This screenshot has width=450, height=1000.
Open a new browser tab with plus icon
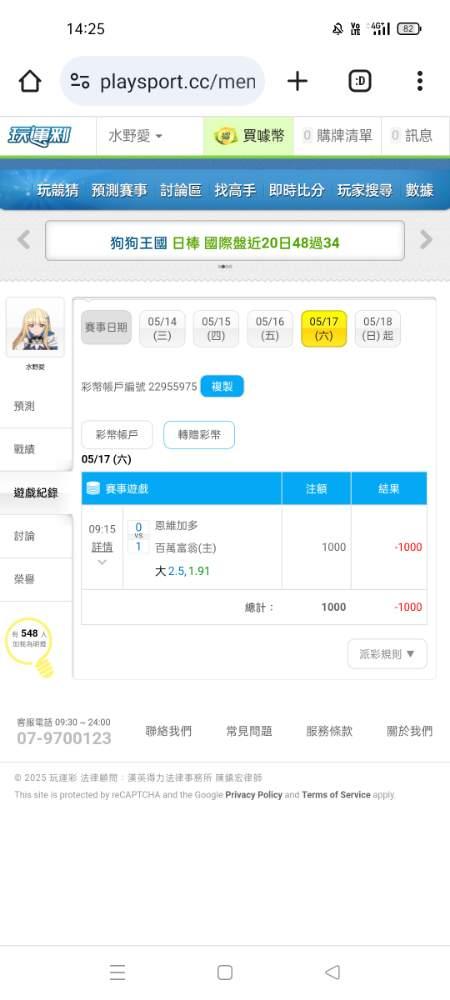[297, 81]
